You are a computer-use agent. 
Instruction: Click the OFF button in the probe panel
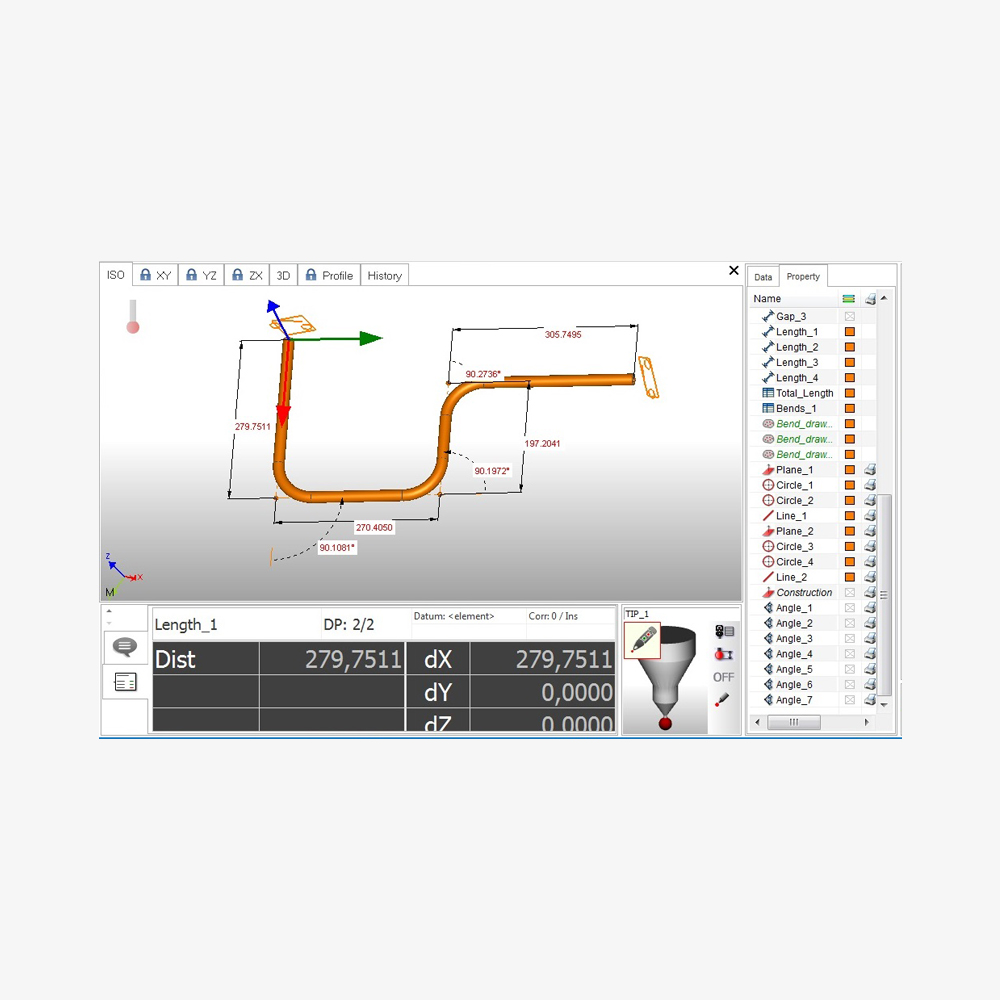(x=723, y=677)
